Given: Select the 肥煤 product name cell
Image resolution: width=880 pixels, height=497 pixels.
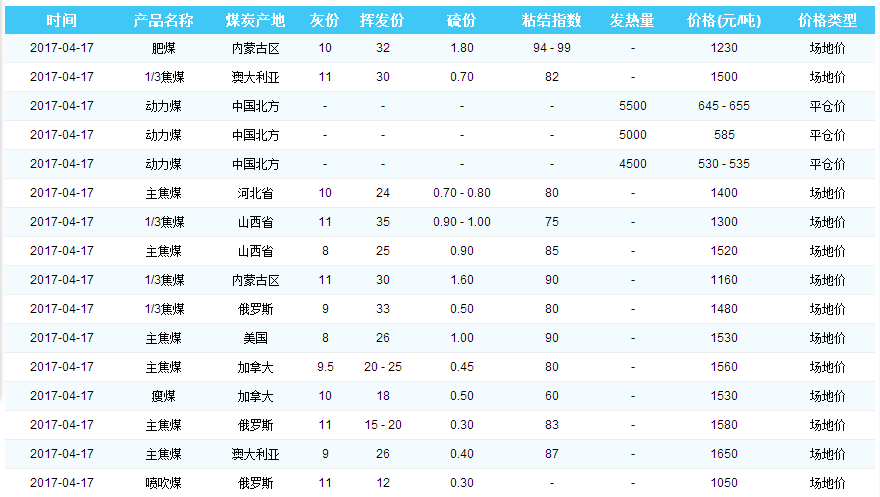Looking at the screenshot, I should click(163, 48).
